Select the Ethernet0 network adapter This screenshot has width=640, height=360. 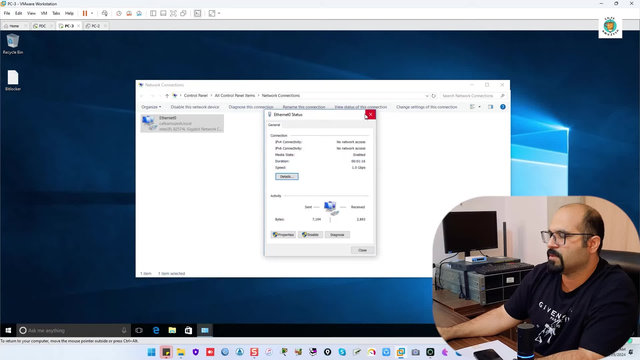[x=182, y=123]
